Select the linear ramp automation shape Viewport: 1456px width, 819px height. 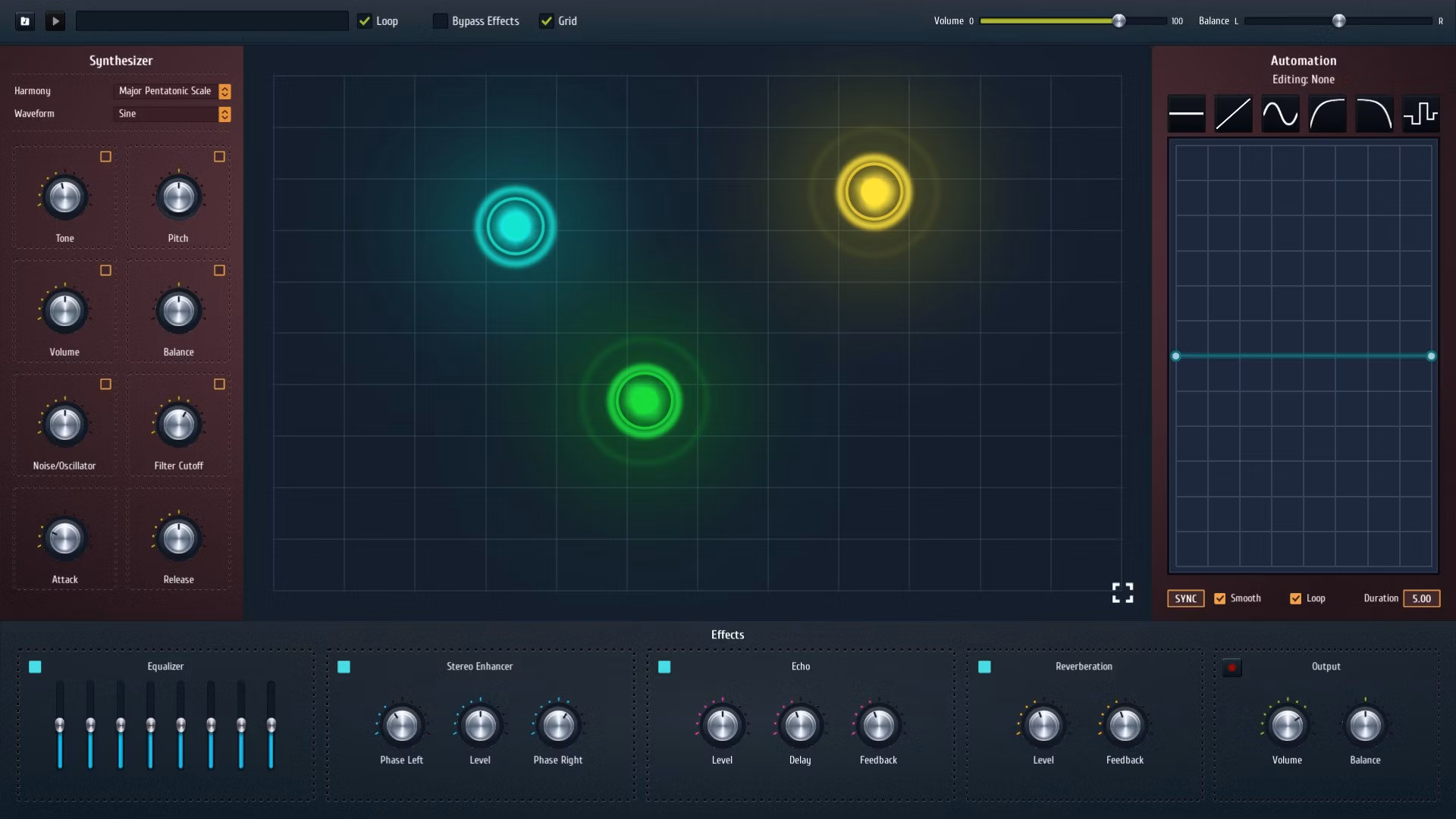(1233, 114)
